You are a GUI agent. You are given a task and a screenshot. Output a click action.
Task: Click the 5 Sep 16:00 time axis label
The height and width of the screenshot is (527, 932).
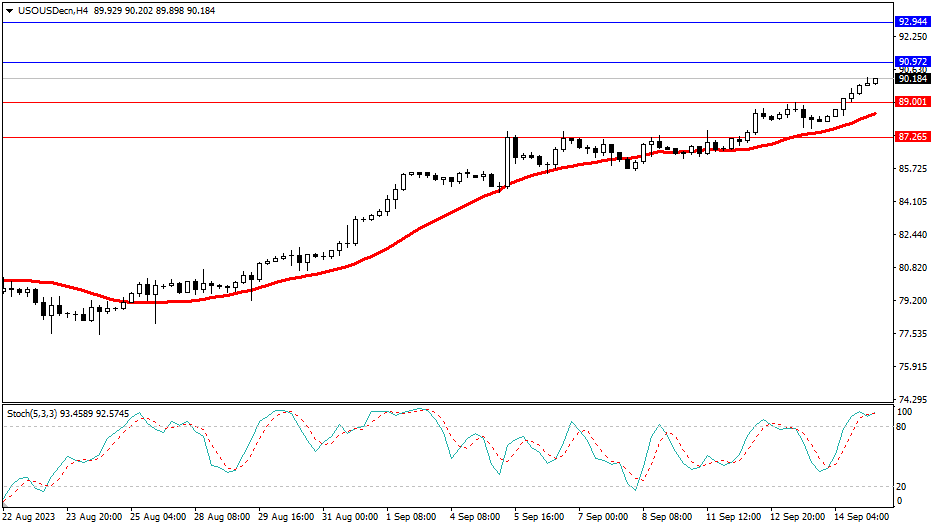click(540, 517)
